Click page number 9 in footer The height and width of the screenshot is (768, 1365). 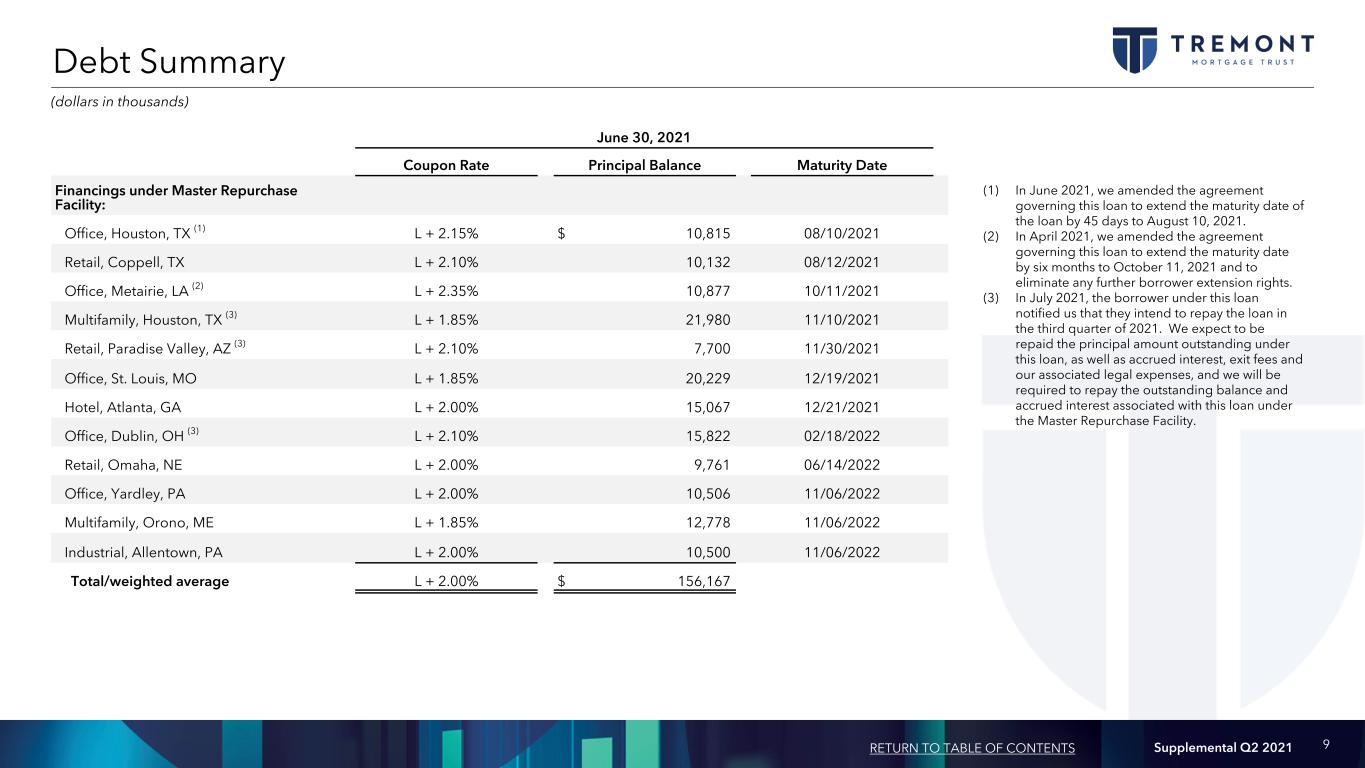[x=1326, y=745]
